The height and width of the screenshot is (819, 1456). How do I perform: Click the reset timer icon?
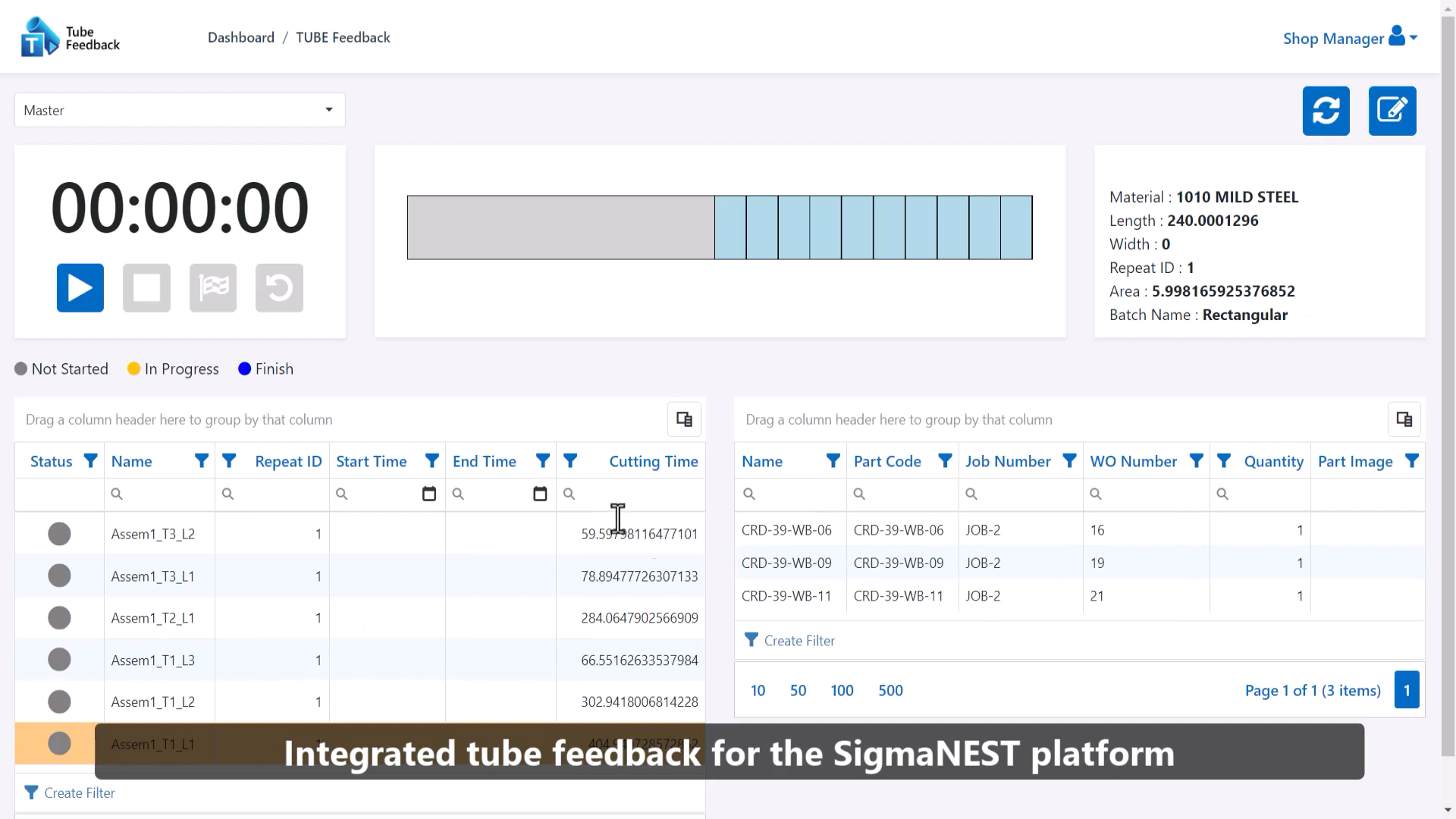[279, 288]
